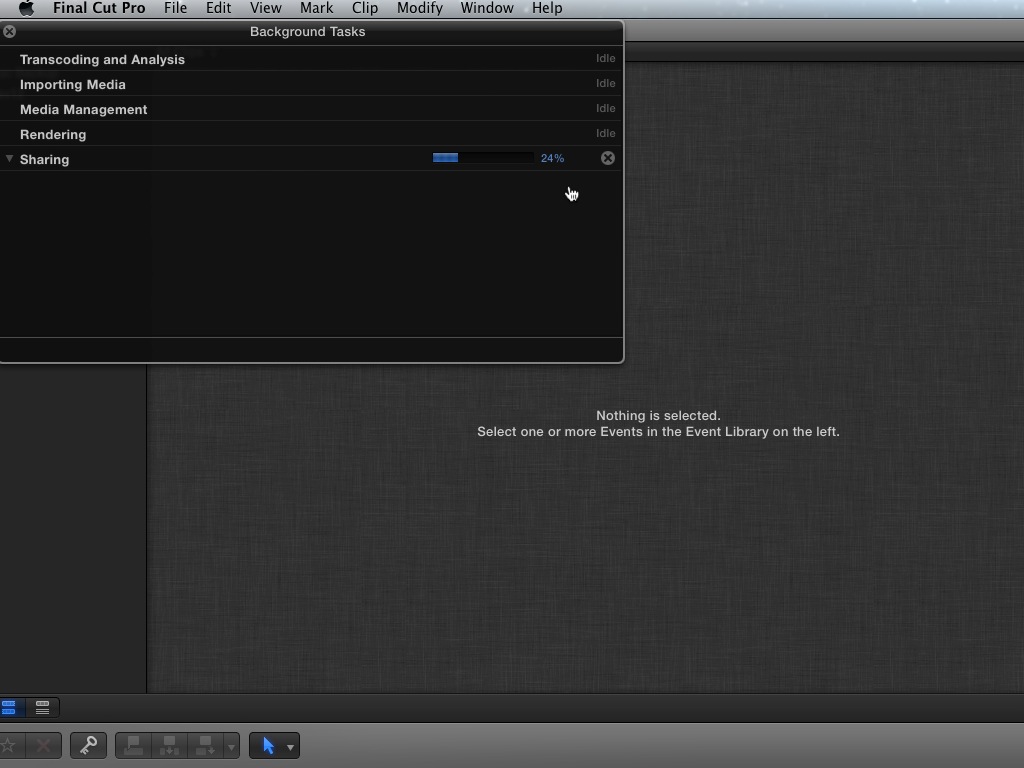This screenshot has height=768, width=1024.
Task: Click 'Select one or more Events' hint text
Action: [658, 432]
